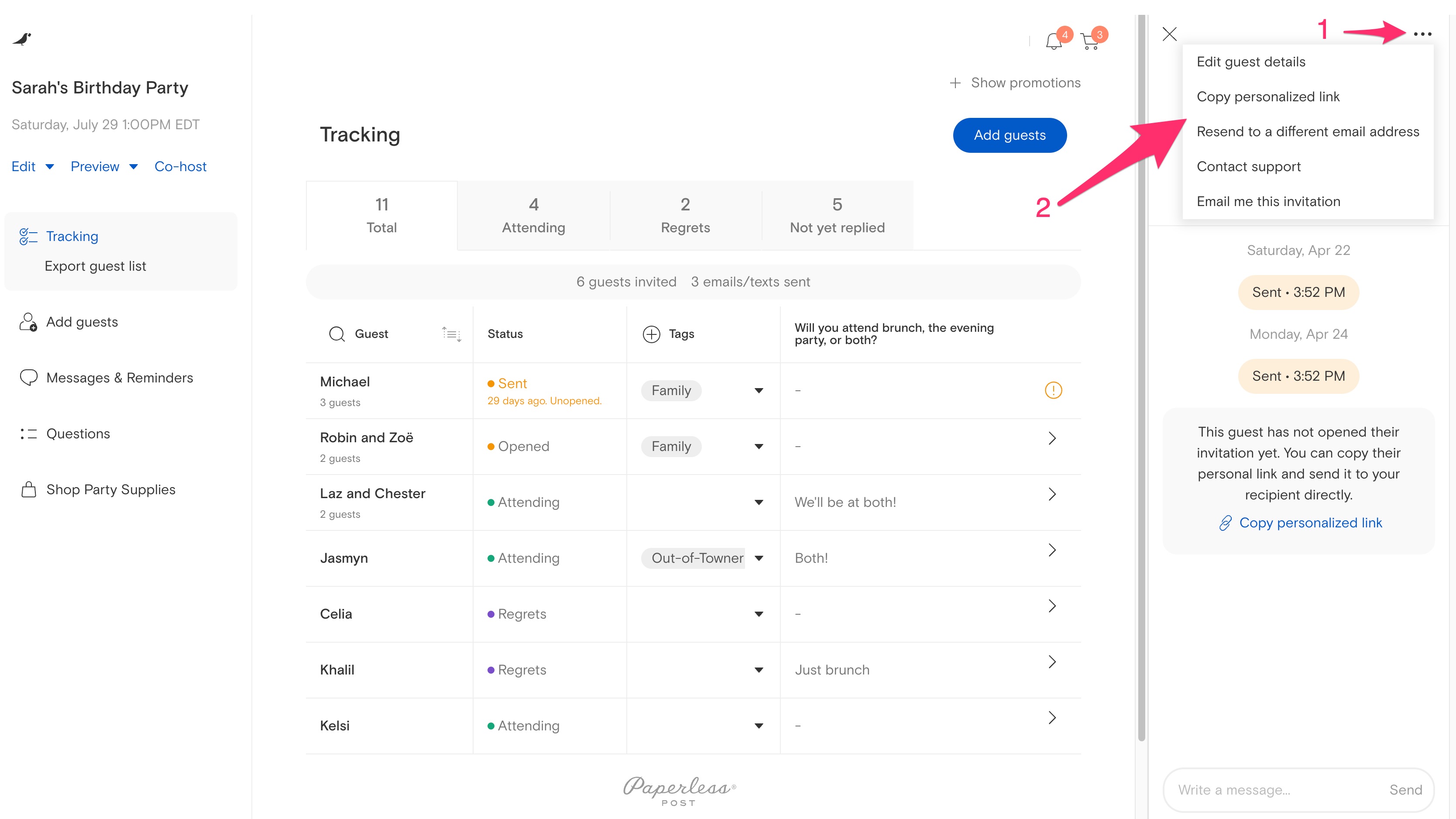Expand the Edit dropdown arrow

click(50, 167)
